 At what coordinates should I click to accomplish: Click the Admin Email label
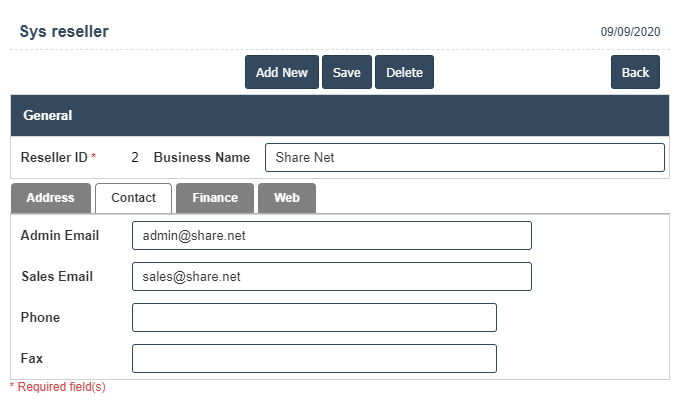pos(60,236)
